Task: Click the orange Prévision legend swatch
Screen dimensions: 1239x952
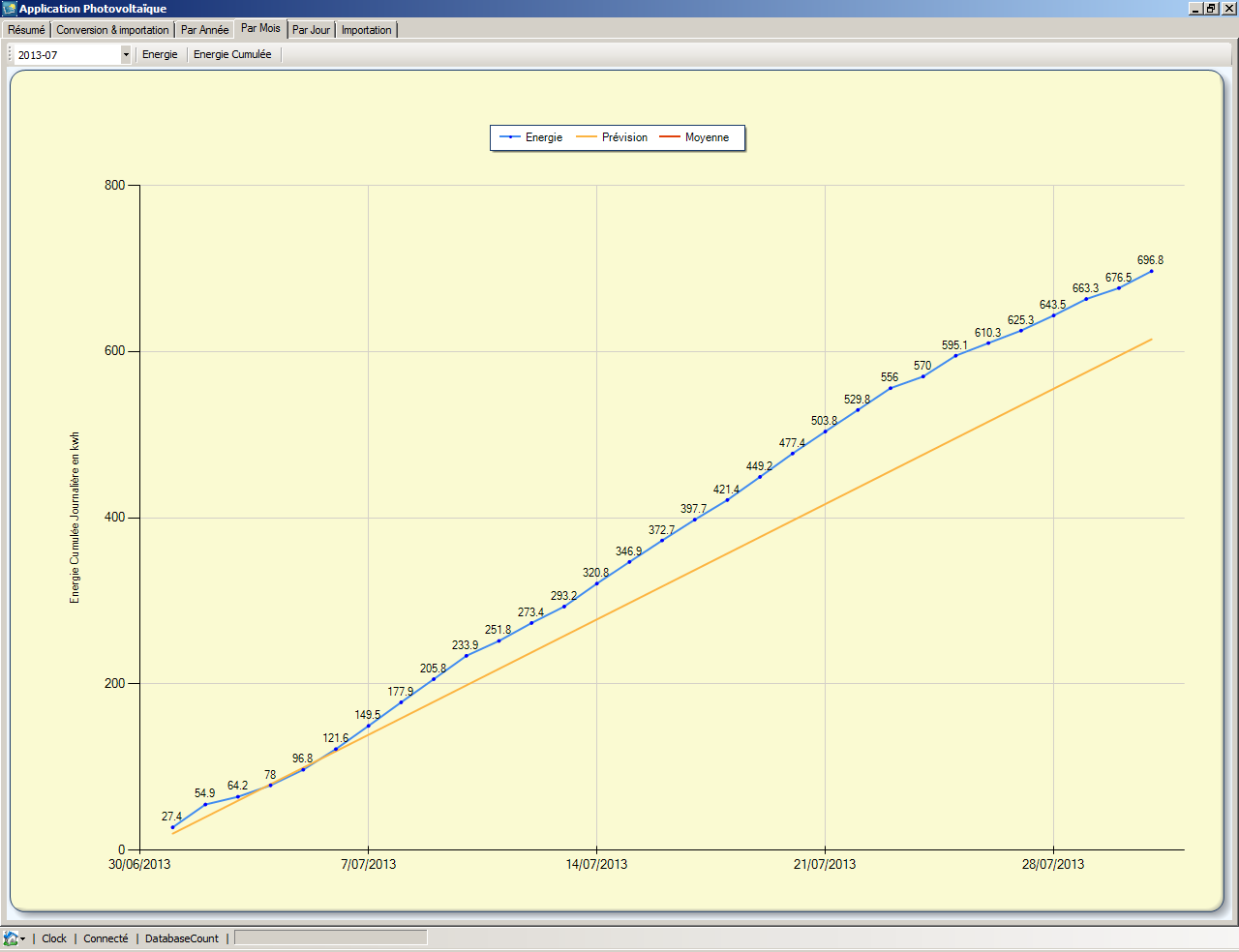Action: pos(587,137)
